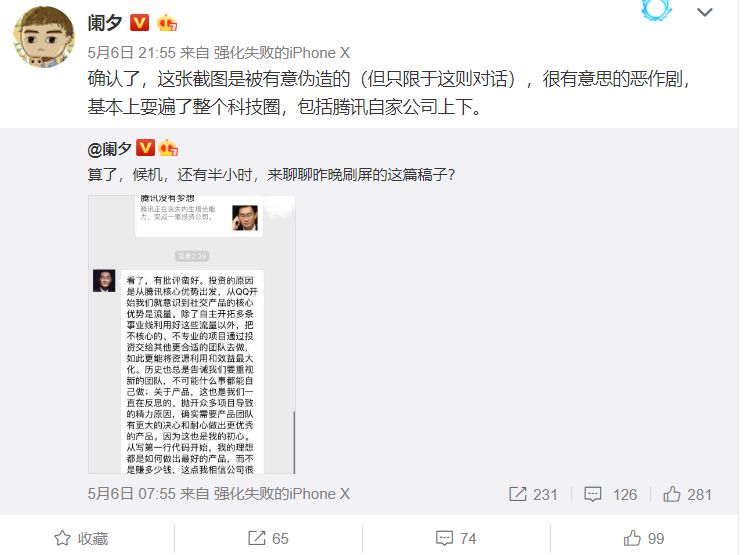745x555 pixels.
Task: Open the quoted post's 126 comments
Action: [611, 494]
